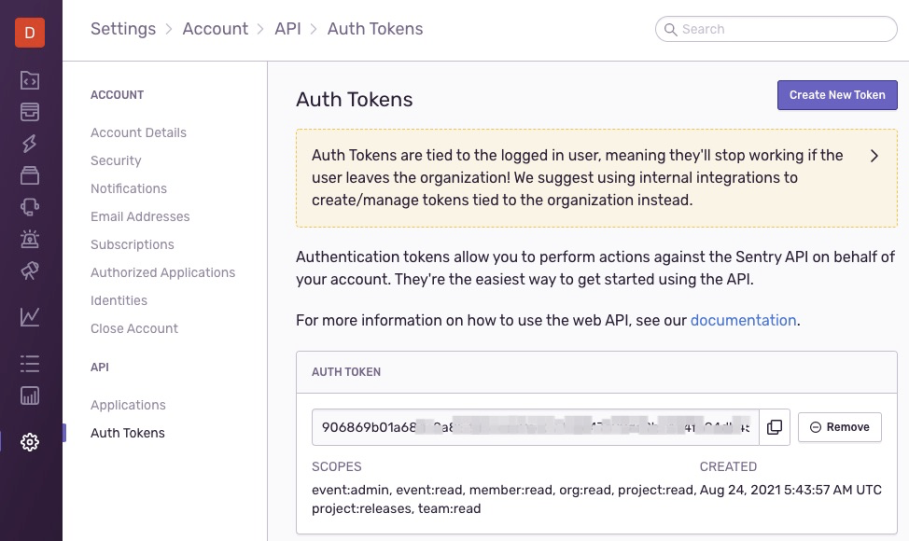Screen dimensions: 909x541
Task: Open Alerts via the siren icon
Action: coord(30,238)
